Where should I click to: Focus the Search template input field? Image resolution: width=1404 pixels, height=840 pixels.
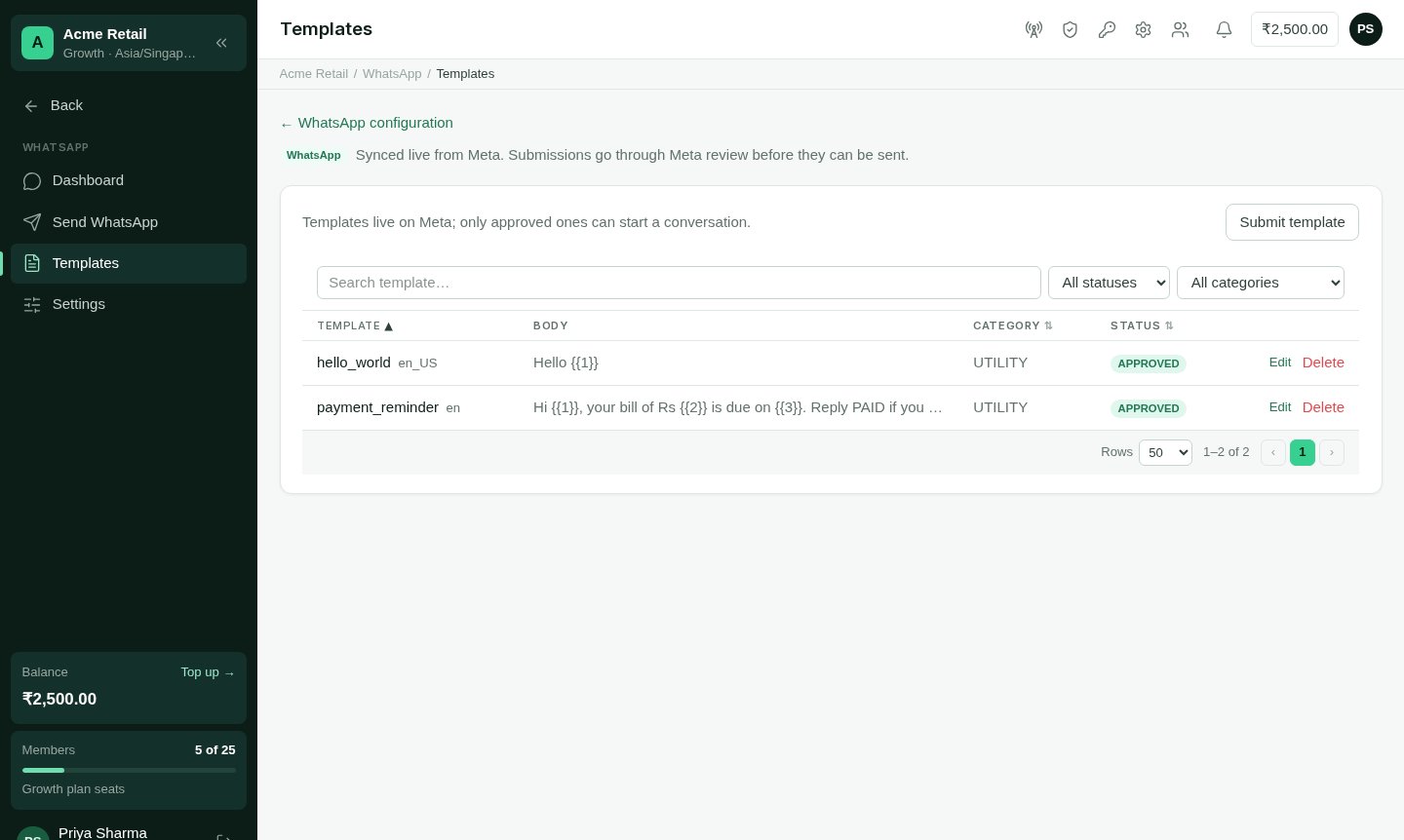[679, 283]
